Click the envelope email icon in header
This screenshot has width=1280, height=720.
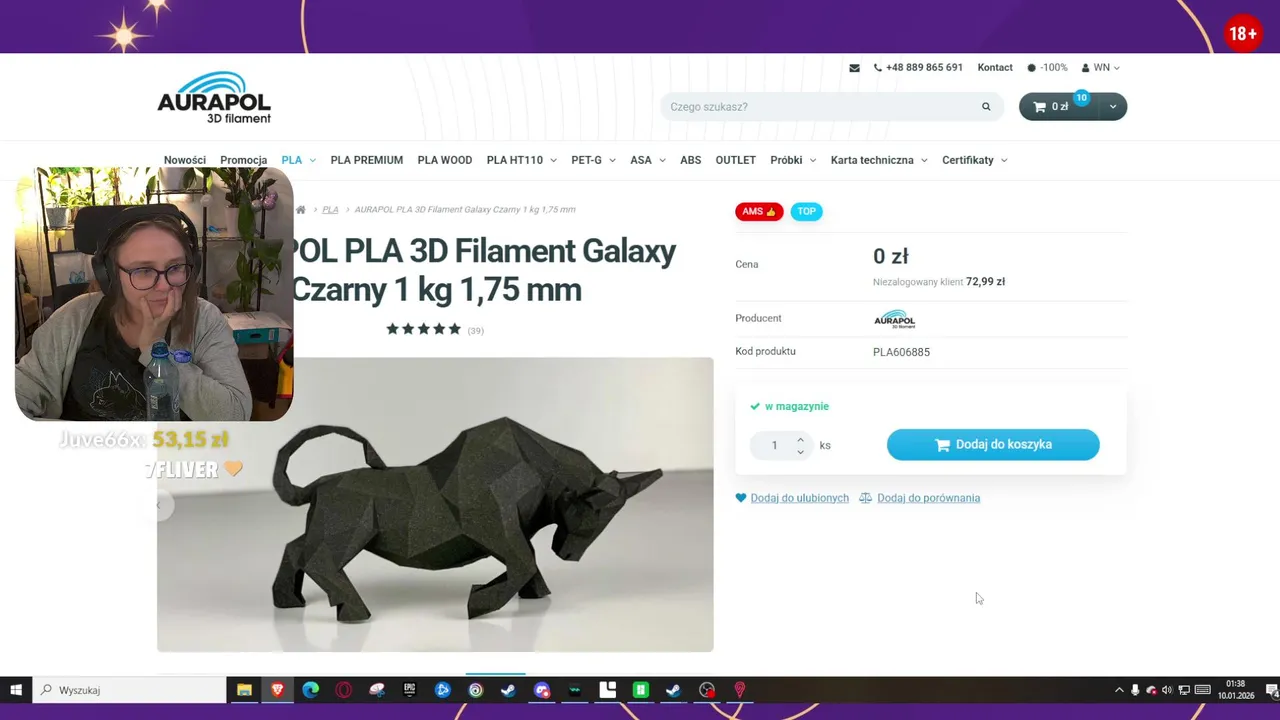pyautogui.click(x=854, y=68)
